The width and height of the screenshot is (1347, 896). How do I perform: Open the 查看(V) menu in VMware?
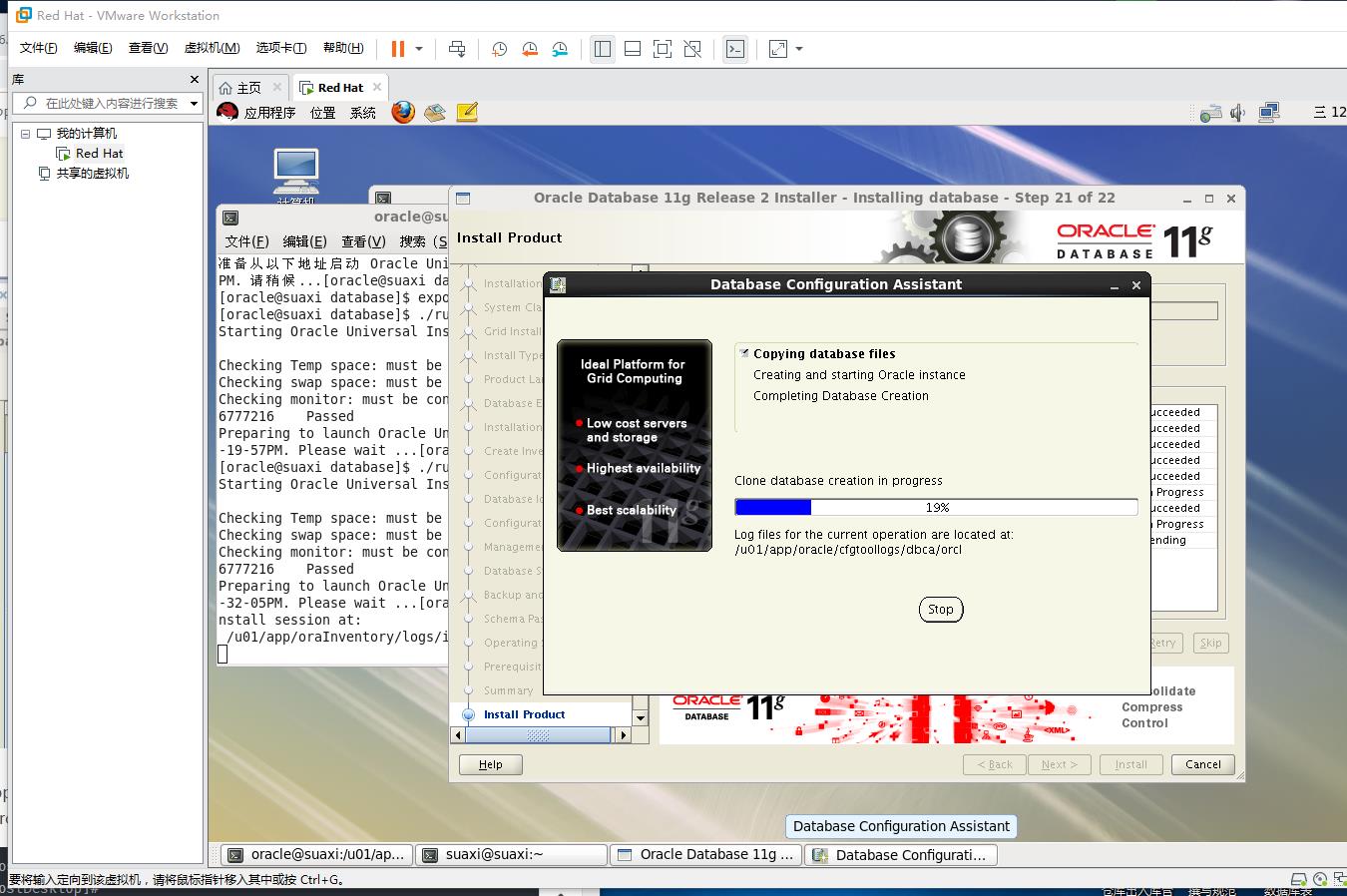click(x=148, y=48)
